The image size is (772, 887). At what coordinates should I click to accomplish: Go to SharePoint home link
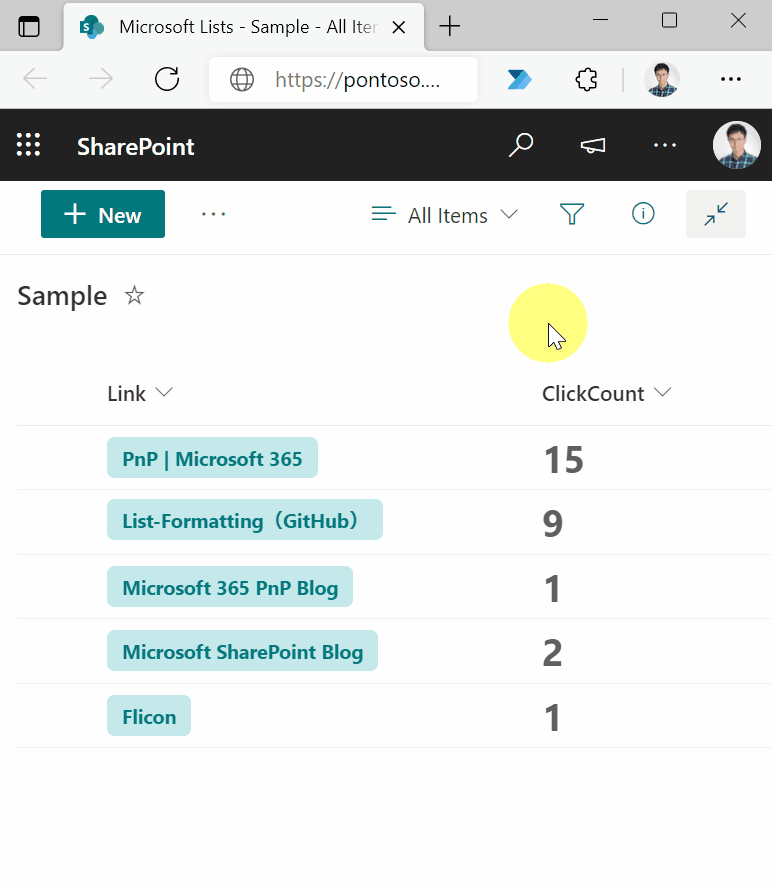coord(136,147)
